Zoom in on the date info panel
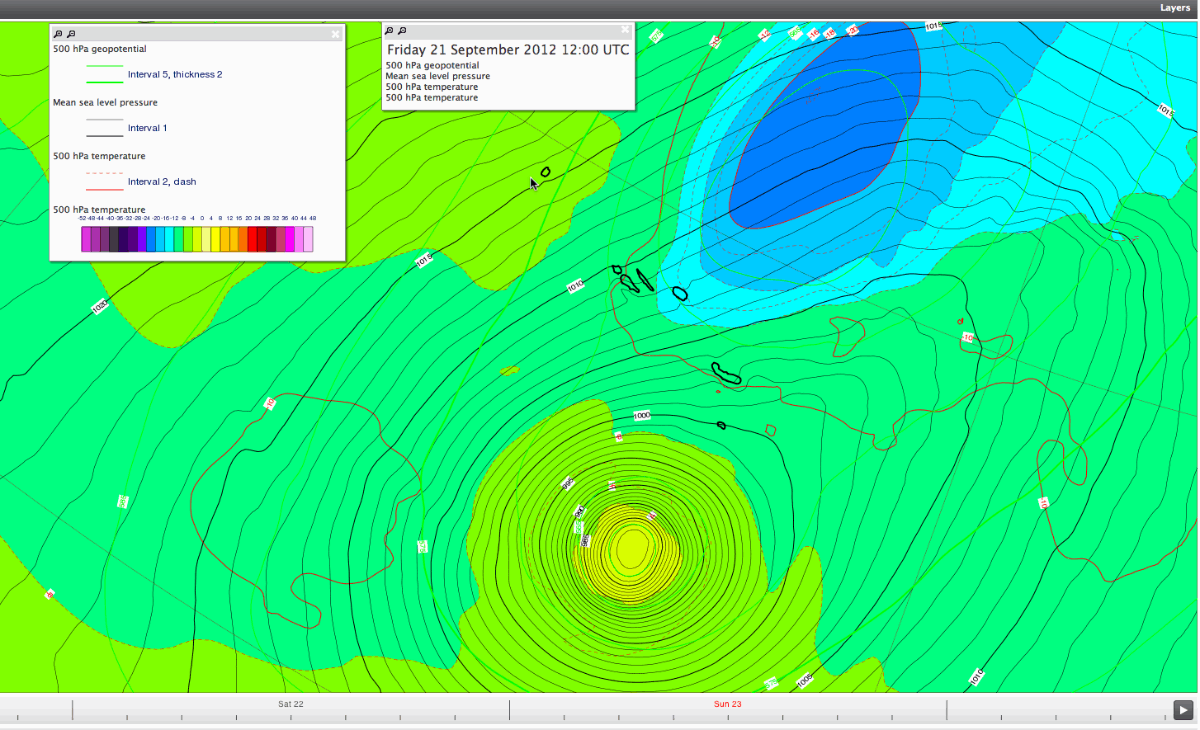Image resolution: width=1200 pixels, height=730 pixels. click(389, 31)
